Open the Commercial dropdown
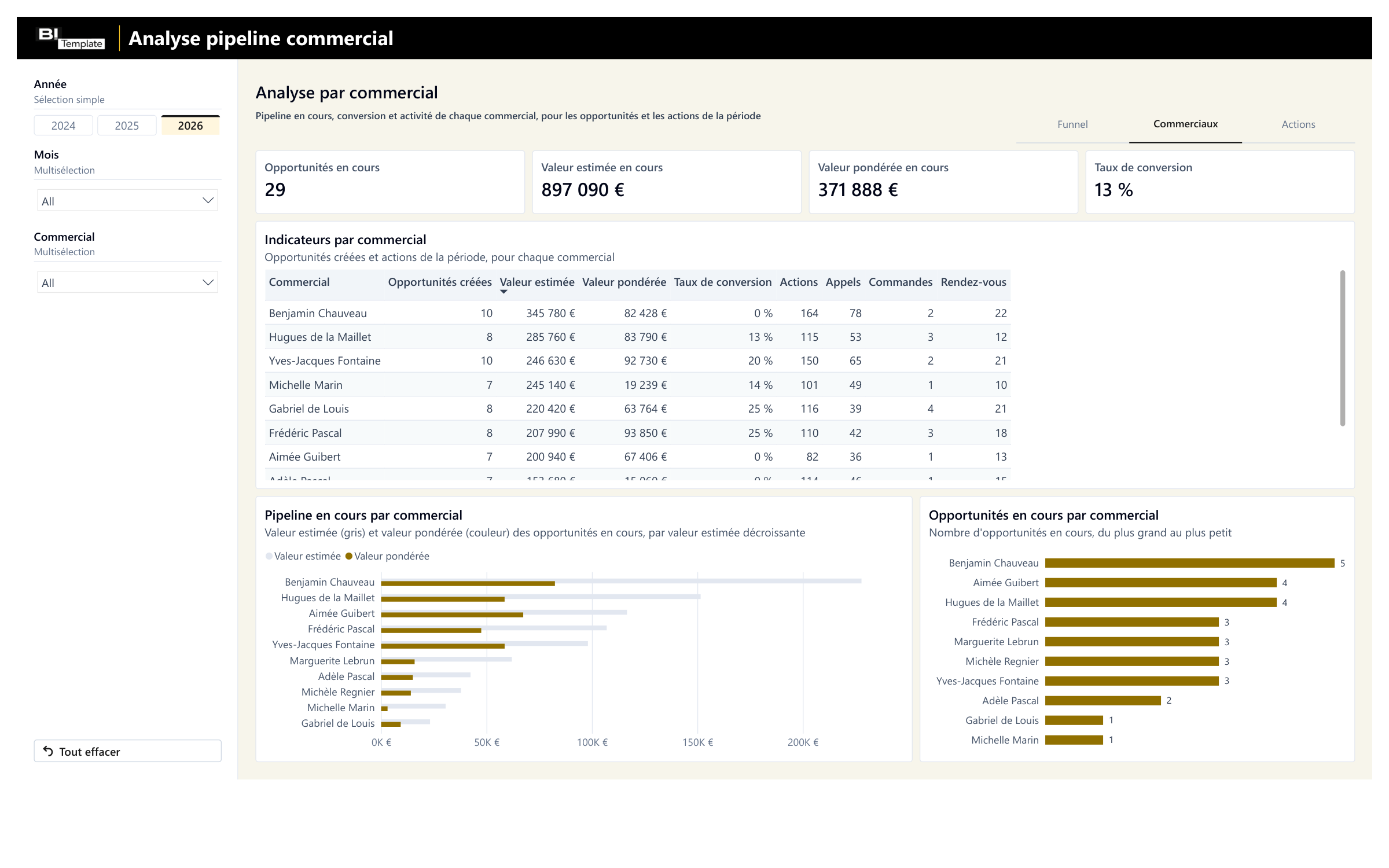The image size is (1389, 868). [x=127, y=282]
